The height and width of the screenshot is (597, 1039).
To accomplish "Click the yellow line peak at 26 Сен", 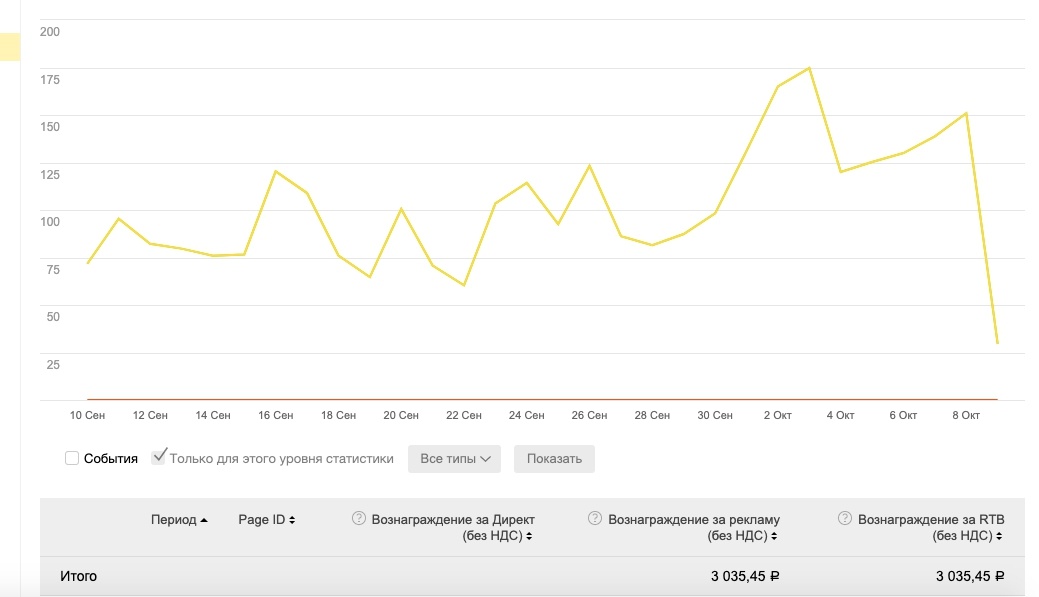I will (x=589, y=165).
